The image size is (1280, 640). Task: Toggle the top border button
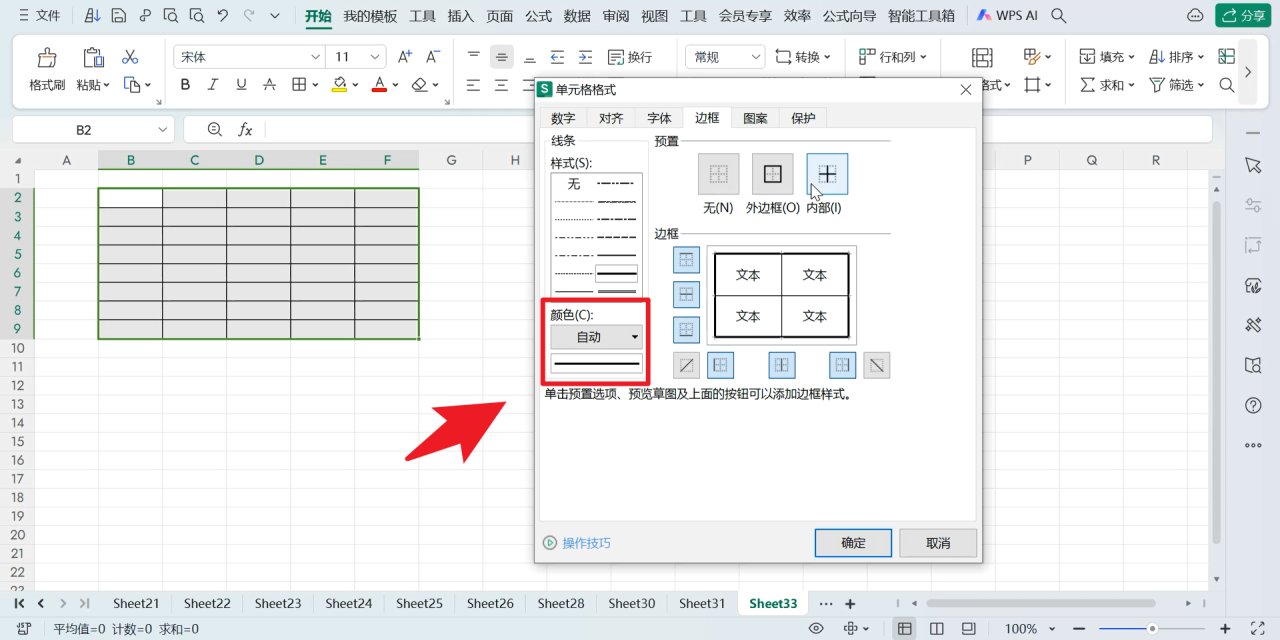(686, 260)
